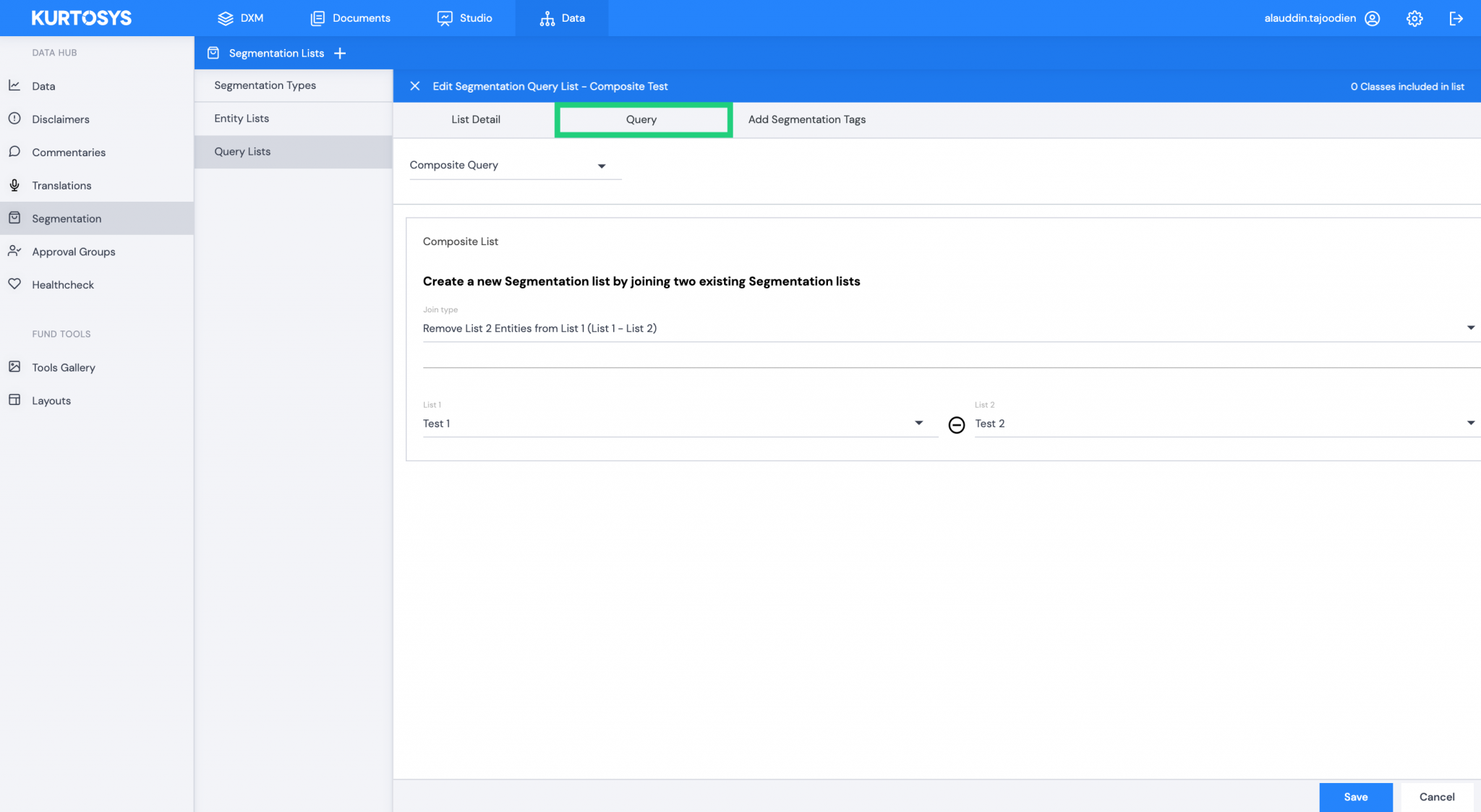Open the settings gear in the top bar
This screenshot has width=1481, height=812.
[x=1414, y=18]
